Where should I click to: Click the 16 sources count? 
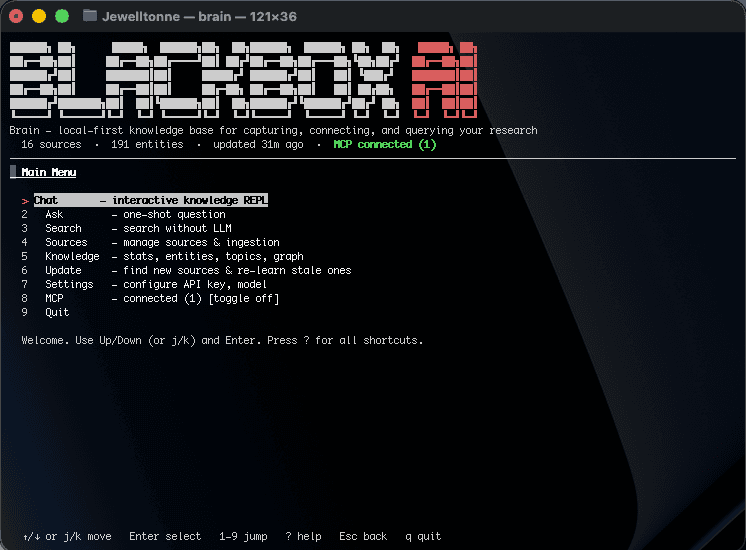pyautogui.click(x=51, y=145)
